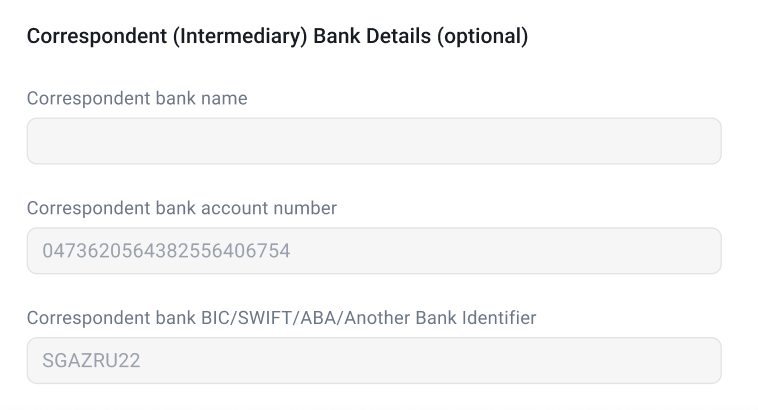Select the BIC/SWIFT/ABA identifier input box
The image size is (758, 410).
[x=373, y=360]
